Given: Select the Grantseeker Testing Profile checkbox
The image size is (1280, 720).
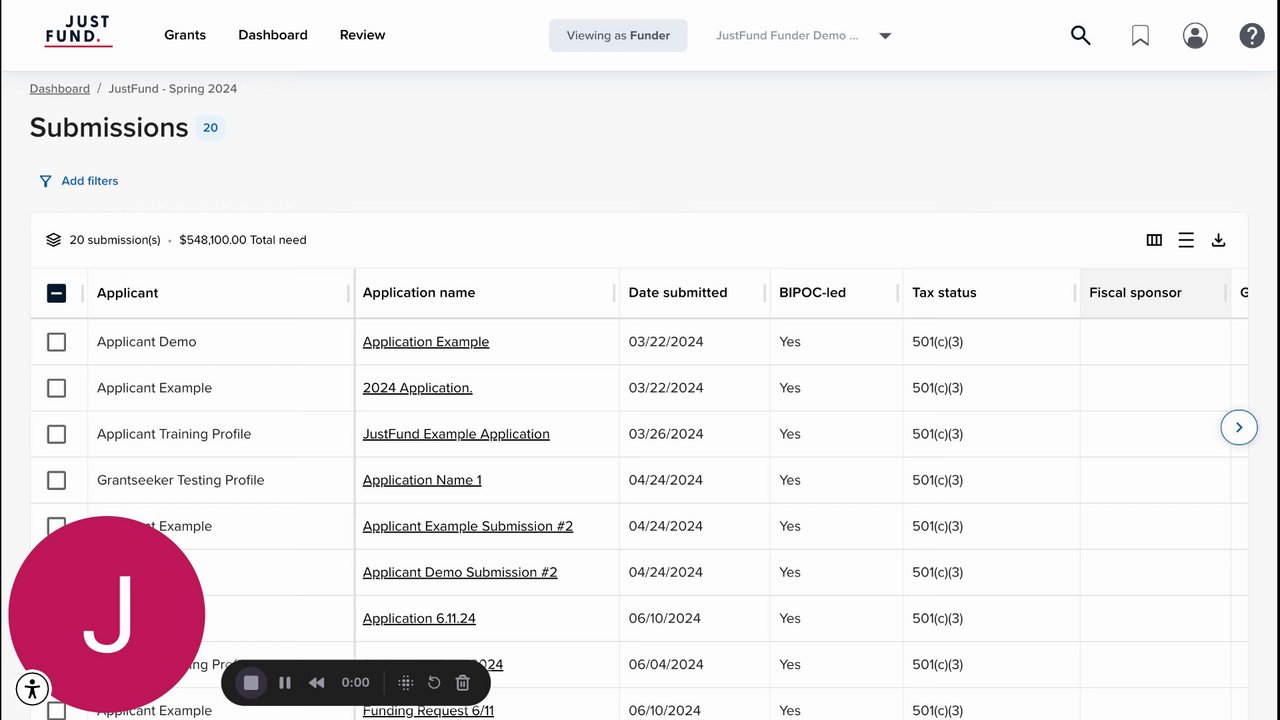Looking at the screenshot, I should pyautogui.click(x=57, y=480).
